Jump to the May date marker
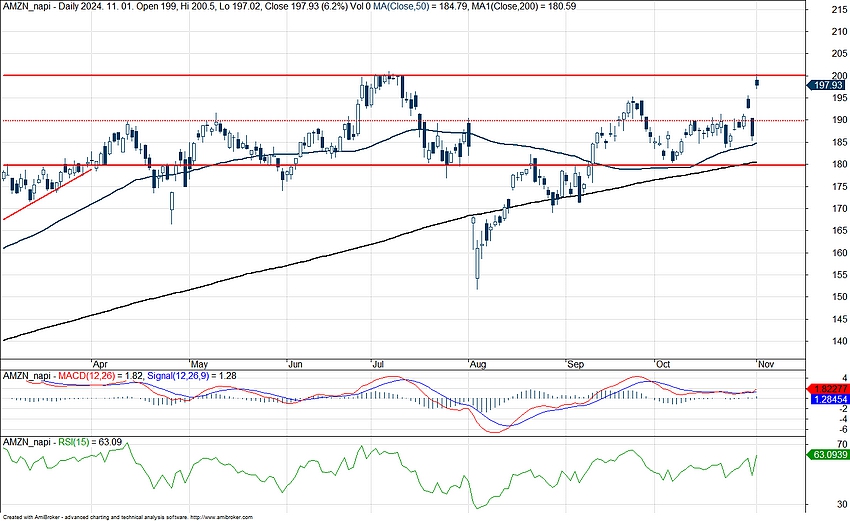Image resolution: width=850 pixels, height=521 pixels. pyautogui.click(x=200, y=364)
